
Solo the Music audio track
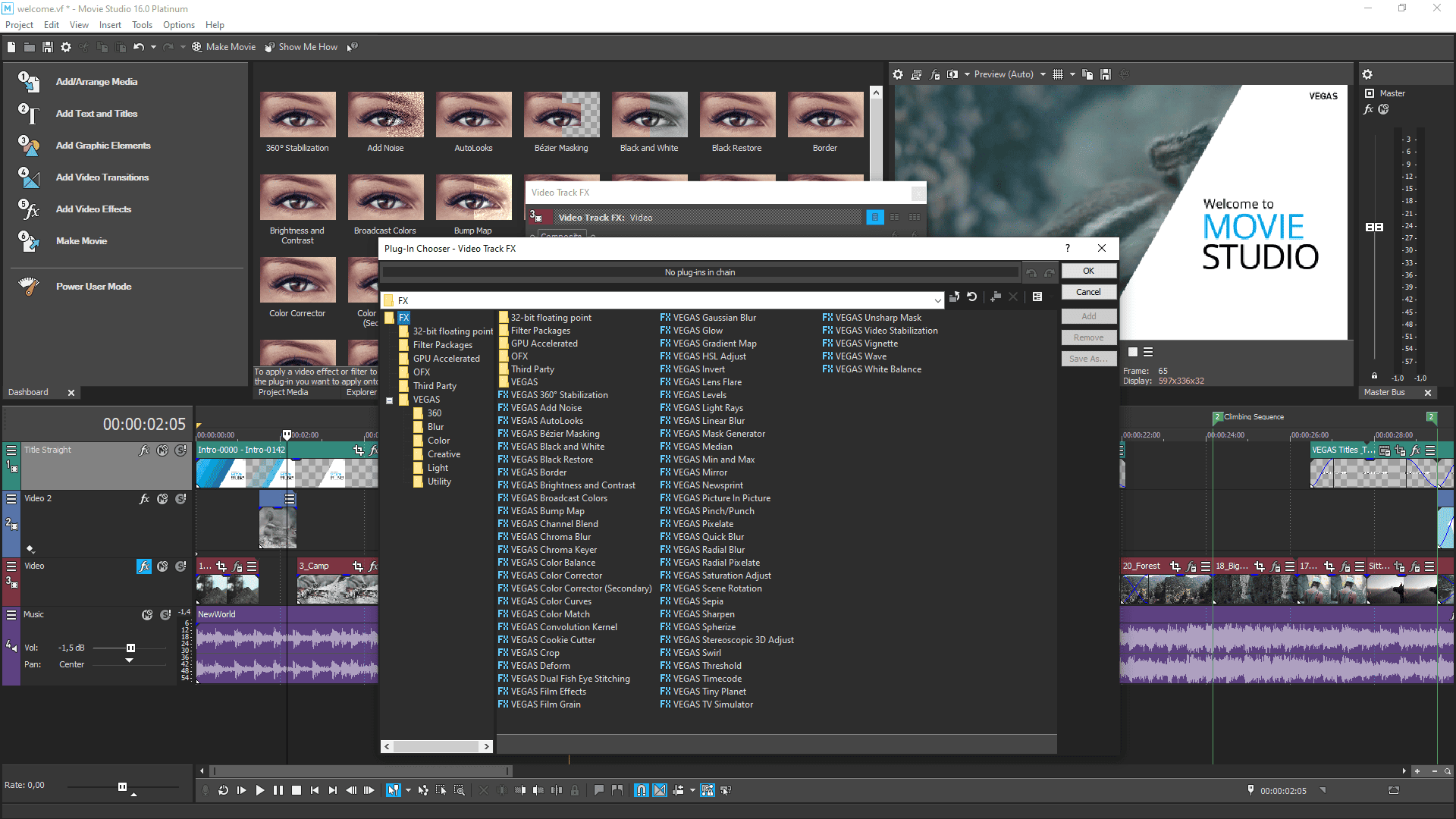[x=165, y=615]
